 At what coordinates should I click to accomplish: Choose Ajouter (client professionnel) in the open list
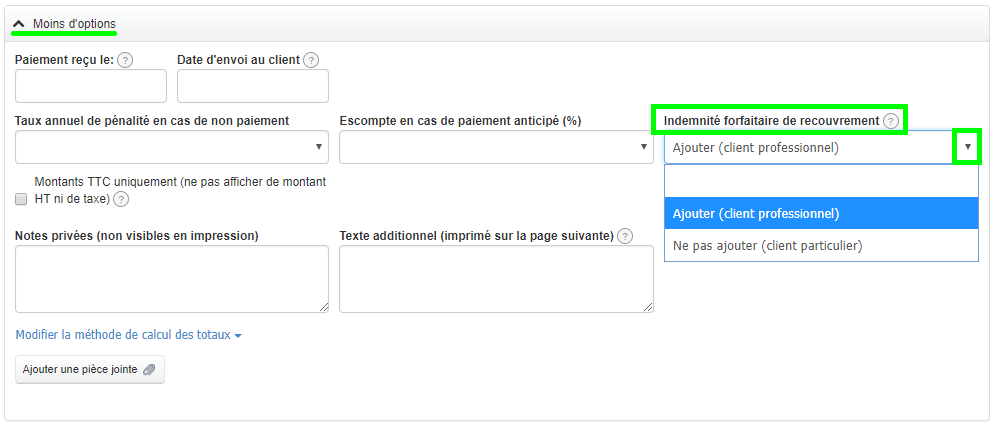click(x=821, y=213)
